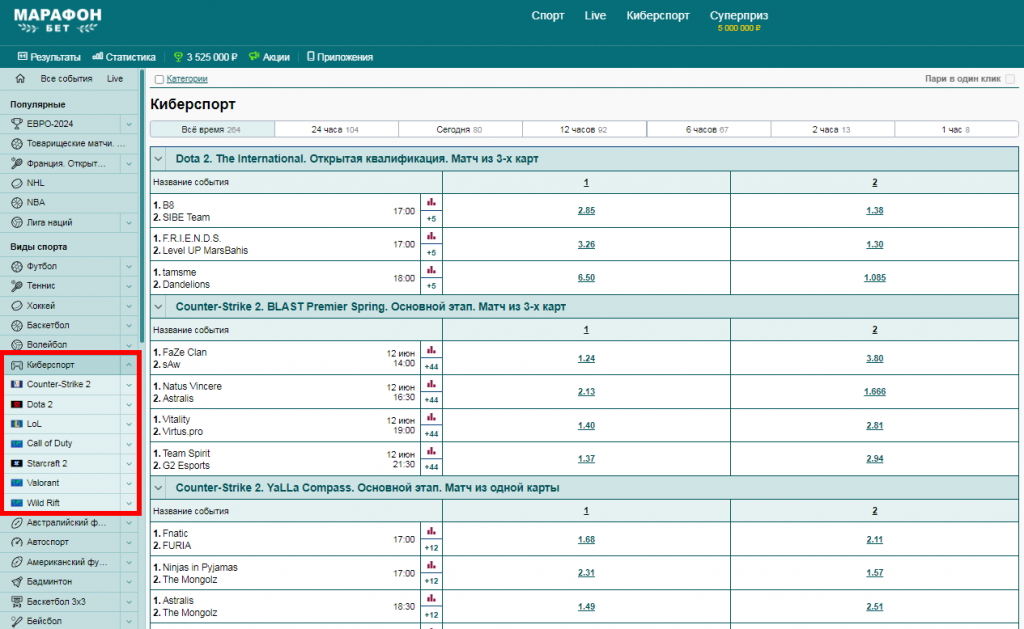The image size is (1024, 629).
Task: Click the ЕВРО-2024 trophy icon
Action: 17,123
